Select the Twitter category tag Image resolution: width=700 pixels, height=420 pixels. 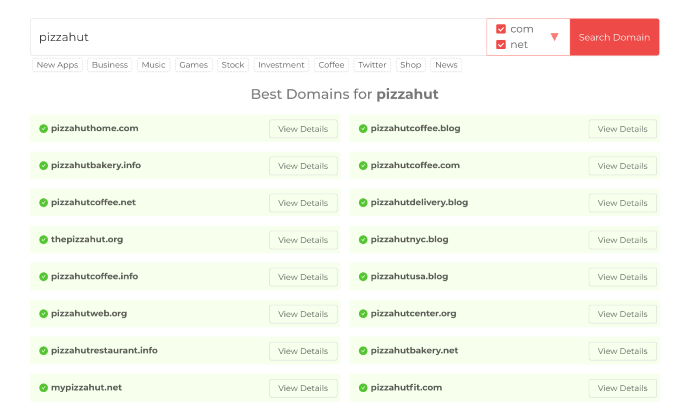(372, 65)
